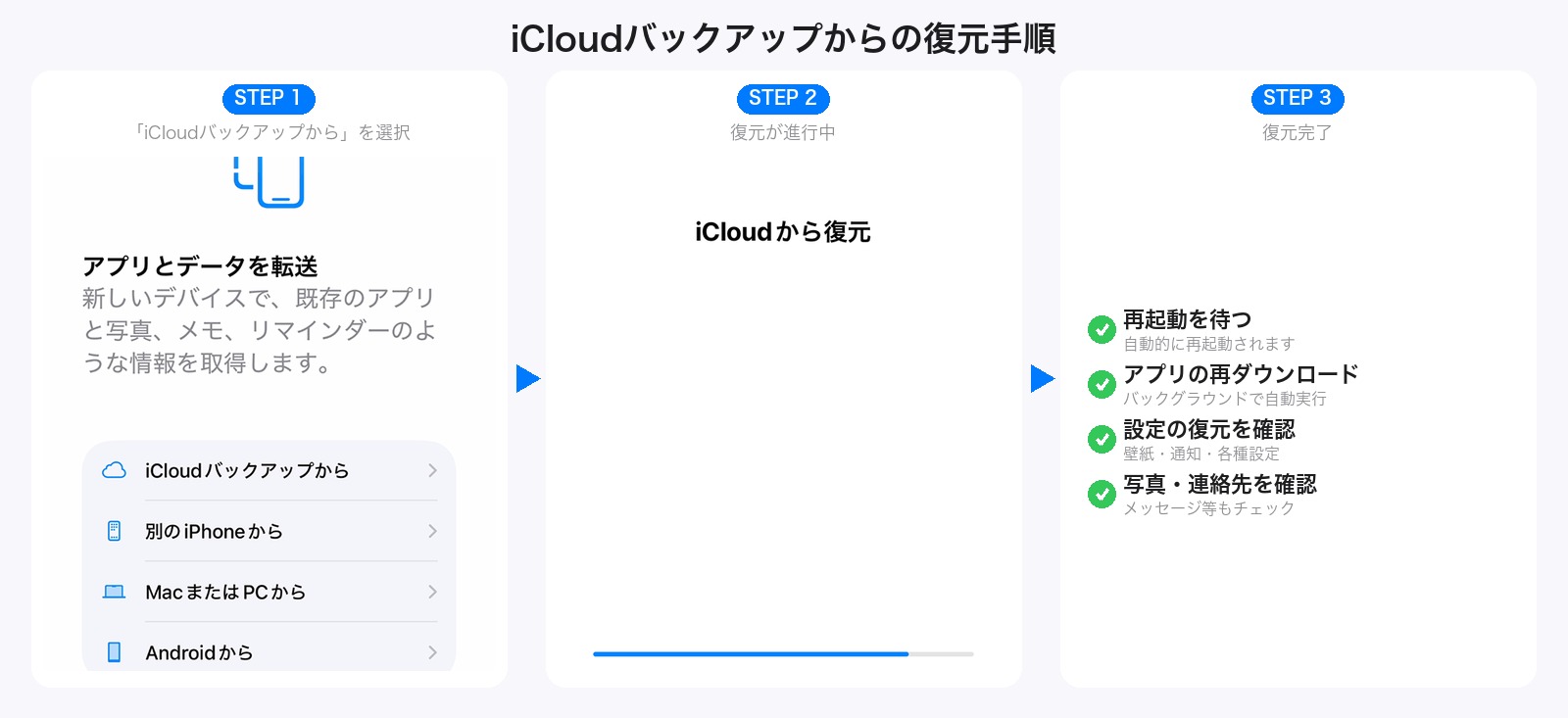Click the STEP 3 badge
Screen dimensions: 1568x718
coord(1298,98)
